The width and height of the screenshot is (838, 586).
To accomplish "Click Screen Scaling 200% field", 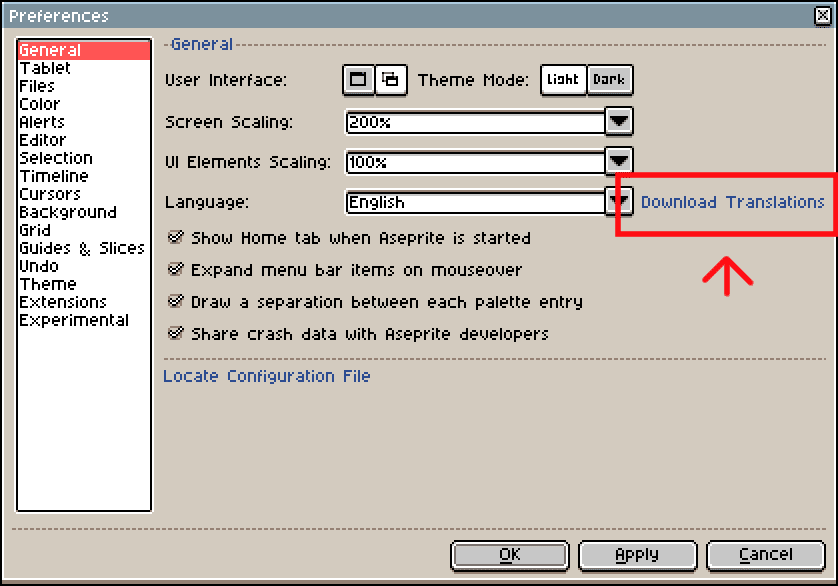I will click(475, 122).
